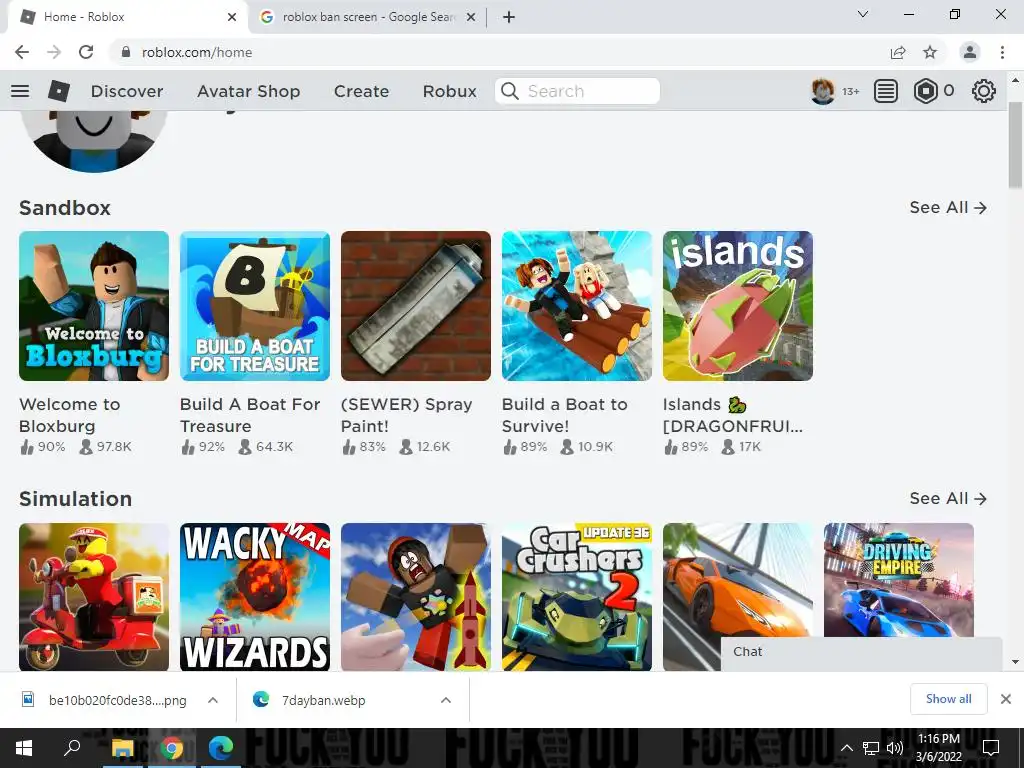
Task: Click the magnifier icon in Roblox search
Action: (510, 91)
